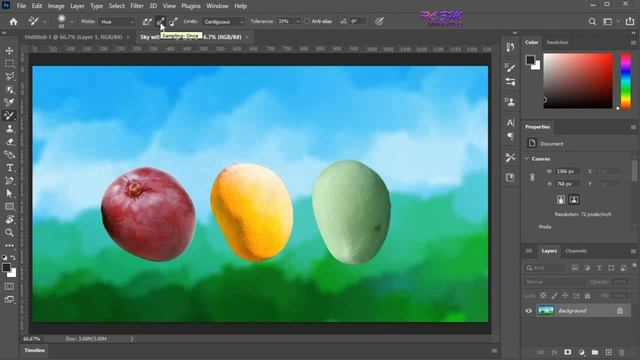Select the Clone Stamp tool
640x360 pixels.
pos(9,129)
